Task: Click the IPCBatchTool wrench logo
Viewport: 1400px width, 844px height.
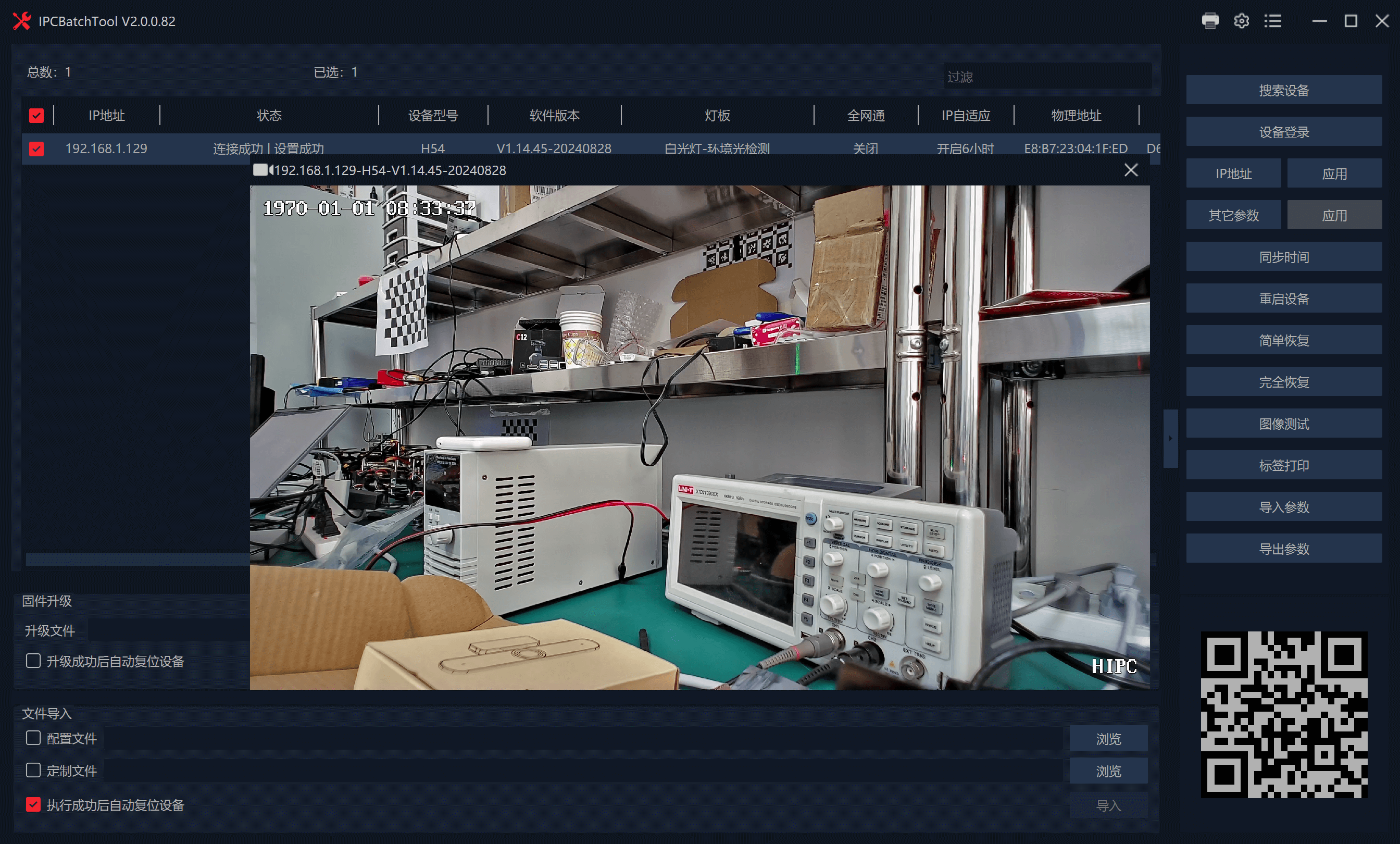Action: pyautogui.click(x=21, y=21)
